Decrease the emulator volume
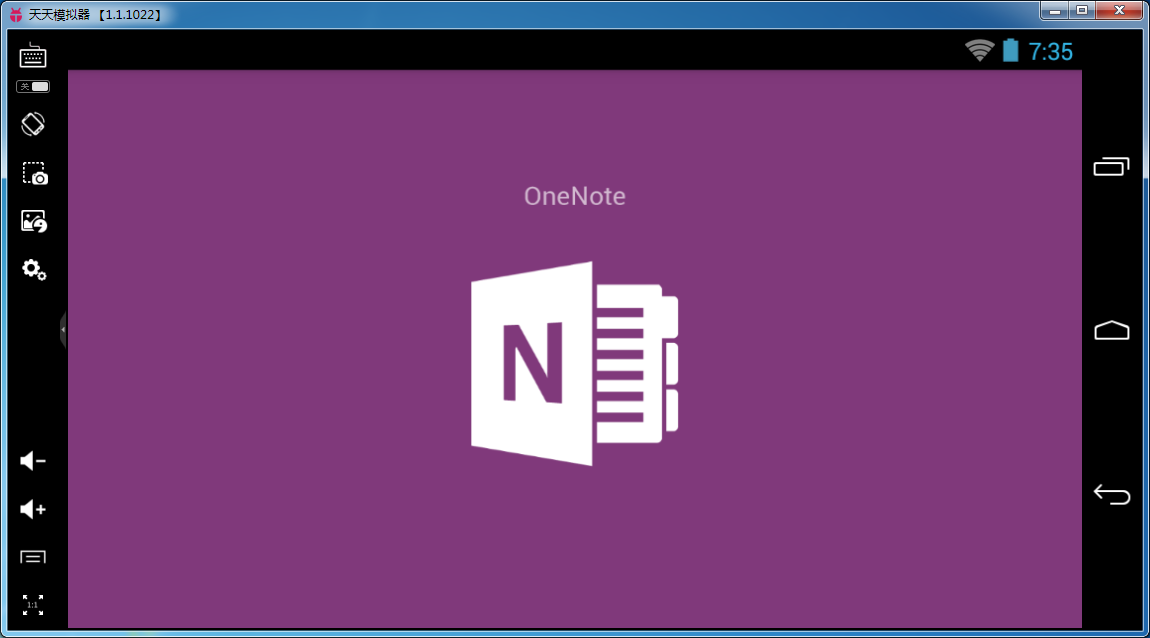 (x=33, y=461)
